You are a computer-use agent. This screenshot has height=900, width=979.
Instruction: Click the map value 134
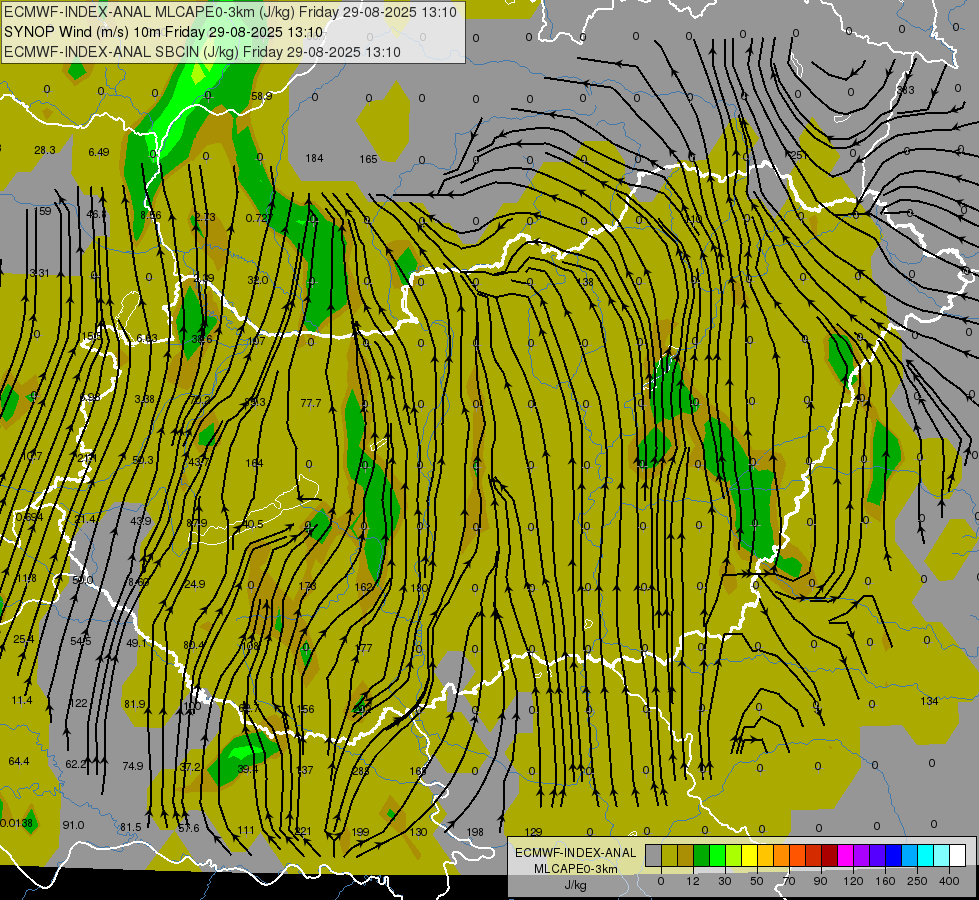point(929,701)
